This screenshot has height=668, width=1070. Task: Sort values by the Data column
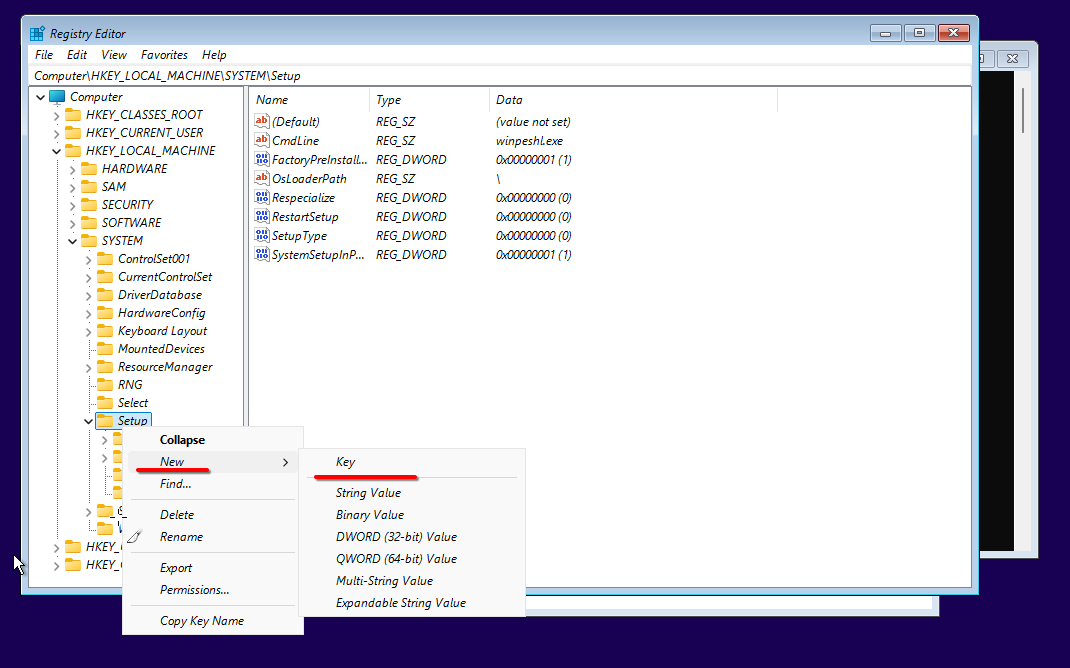click(633, 100)
